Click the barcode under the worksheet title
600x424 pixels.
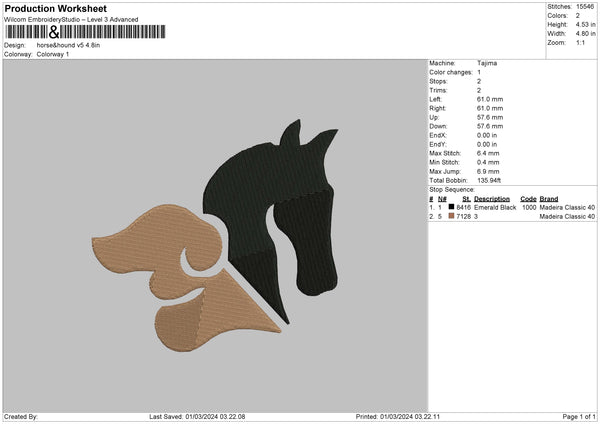(x=86, y=32)
